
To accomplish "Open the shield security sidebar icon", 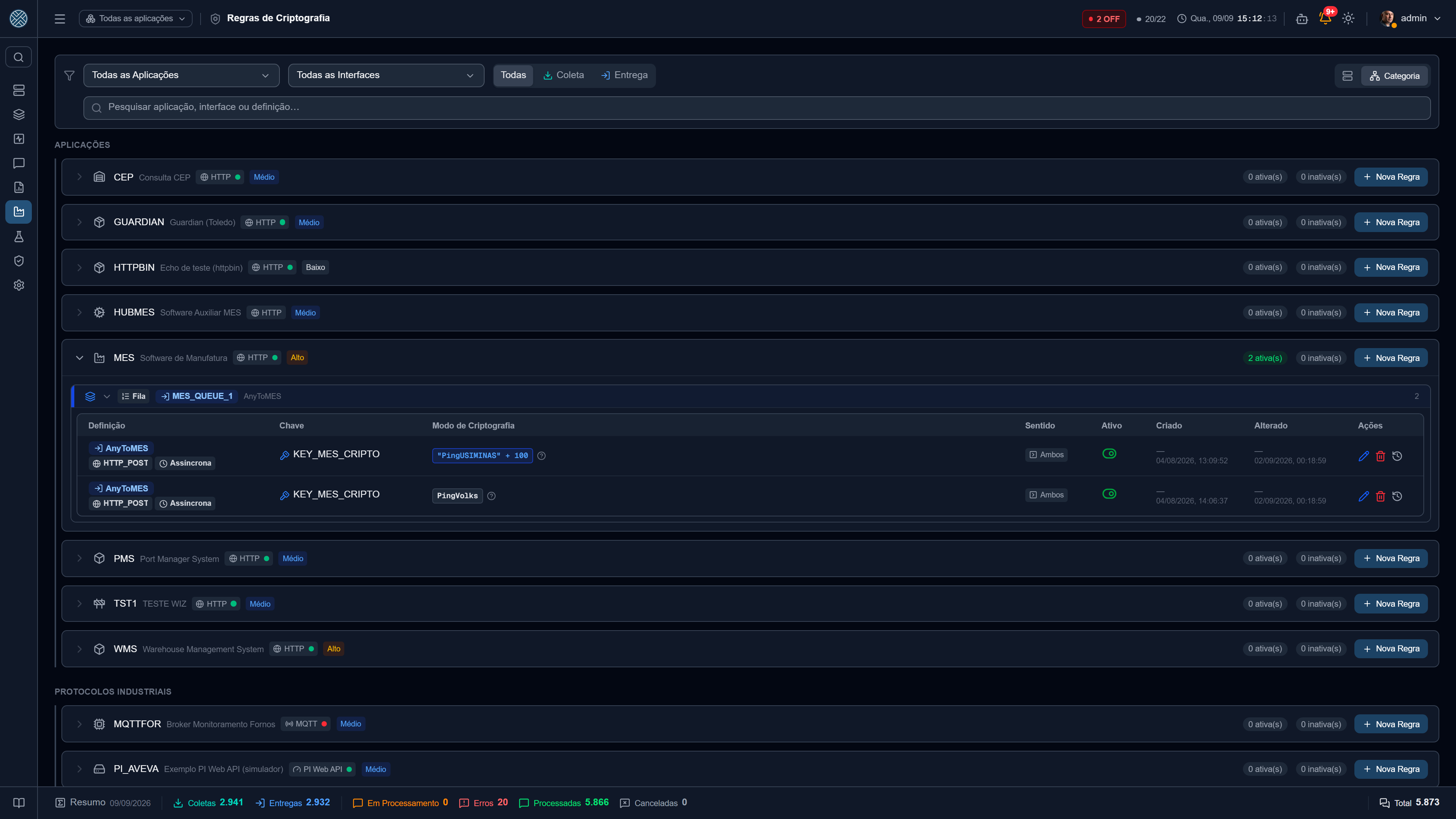I will tap(19, 260).
